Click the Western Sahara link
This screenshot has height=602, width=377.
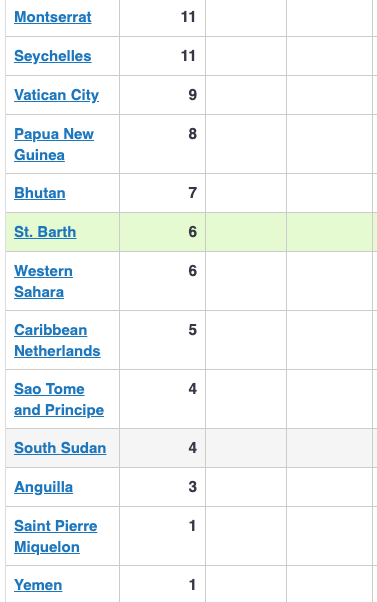(43, 281)
